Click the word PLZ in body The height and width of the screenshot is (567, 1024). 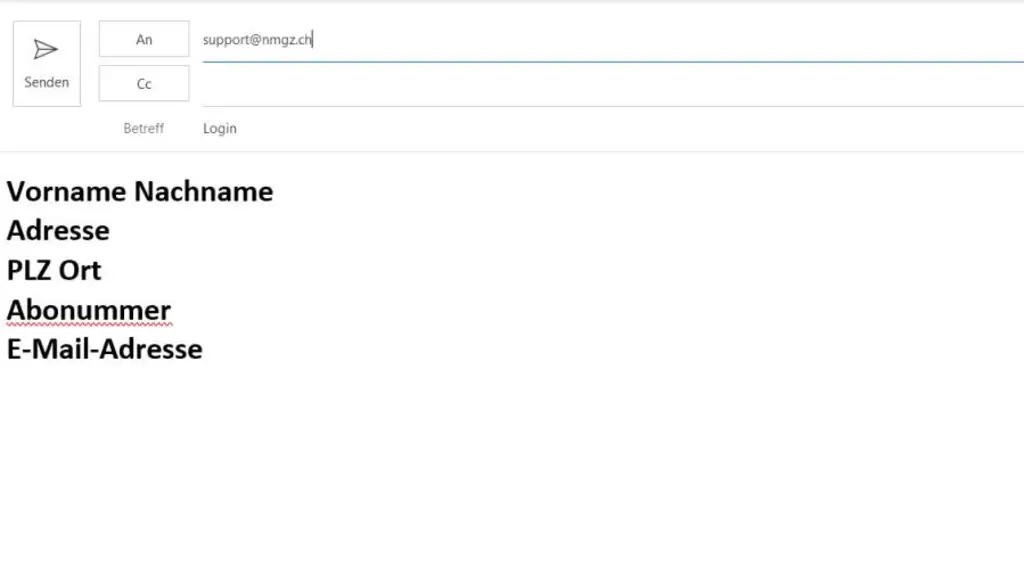28,270
